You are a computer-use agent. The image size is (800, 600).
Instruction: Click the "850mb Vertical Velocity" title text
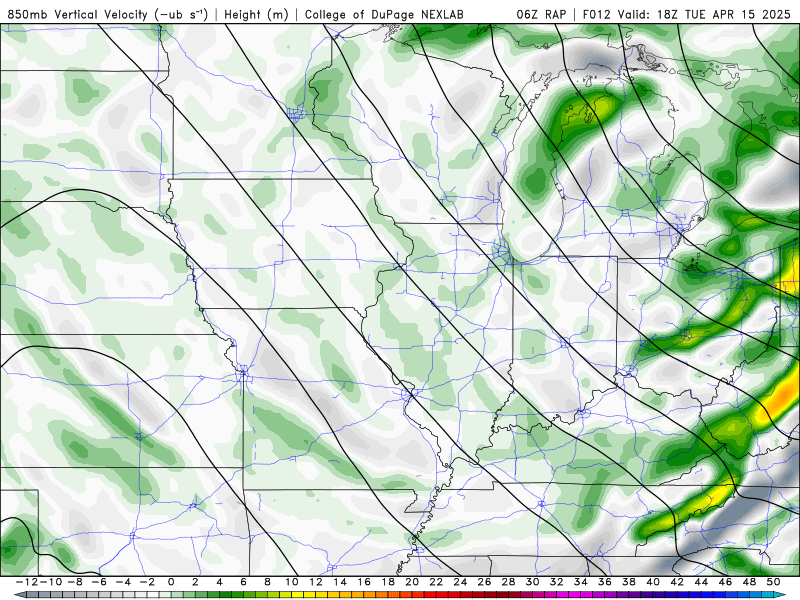pyautogui.click(x=77, y=14)
